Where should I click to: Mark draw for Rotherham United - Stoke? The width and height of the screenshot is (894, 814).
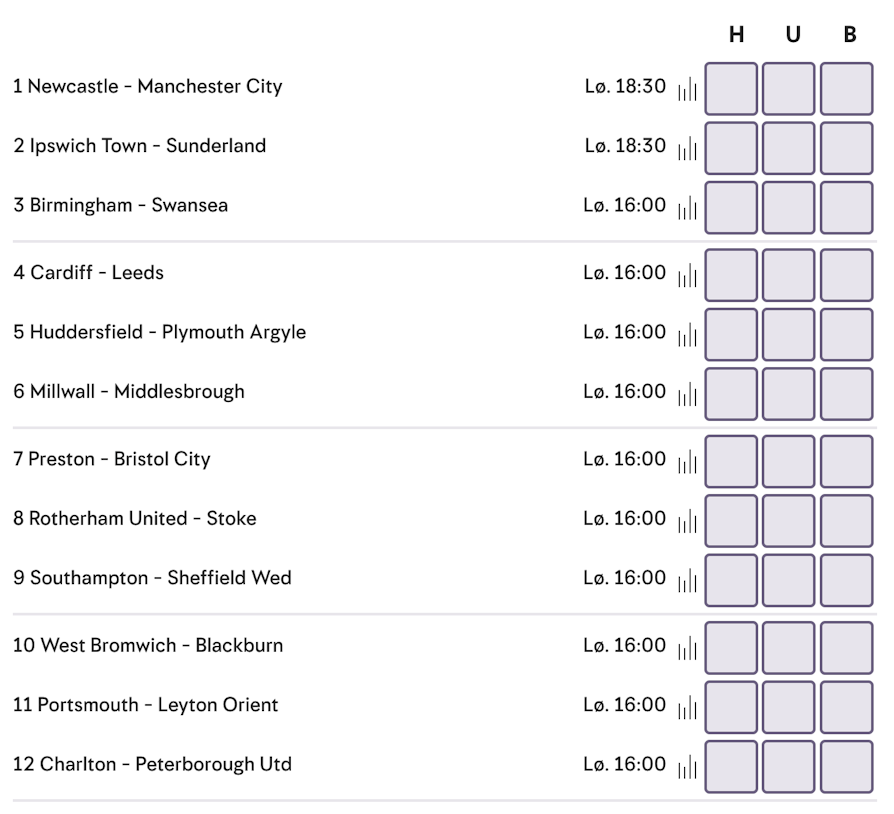[789, 521]
